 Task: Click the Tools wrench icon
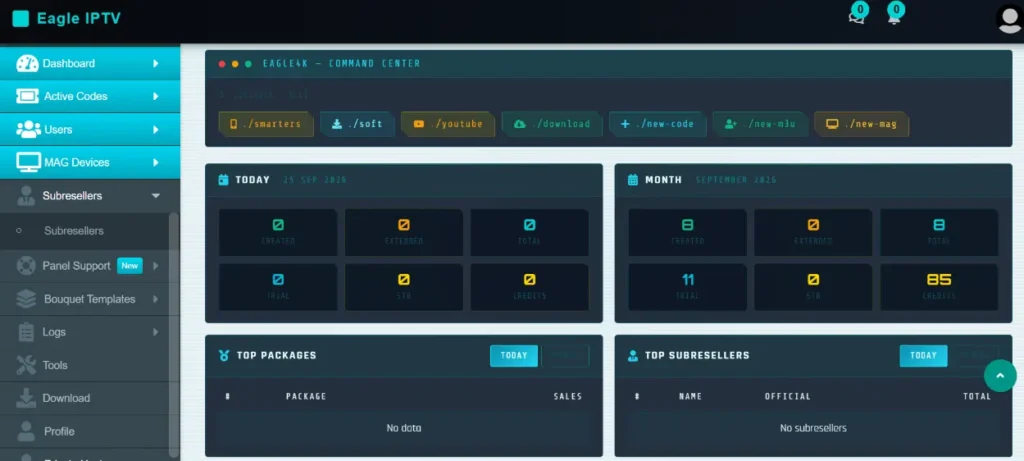tap(26, 365)
